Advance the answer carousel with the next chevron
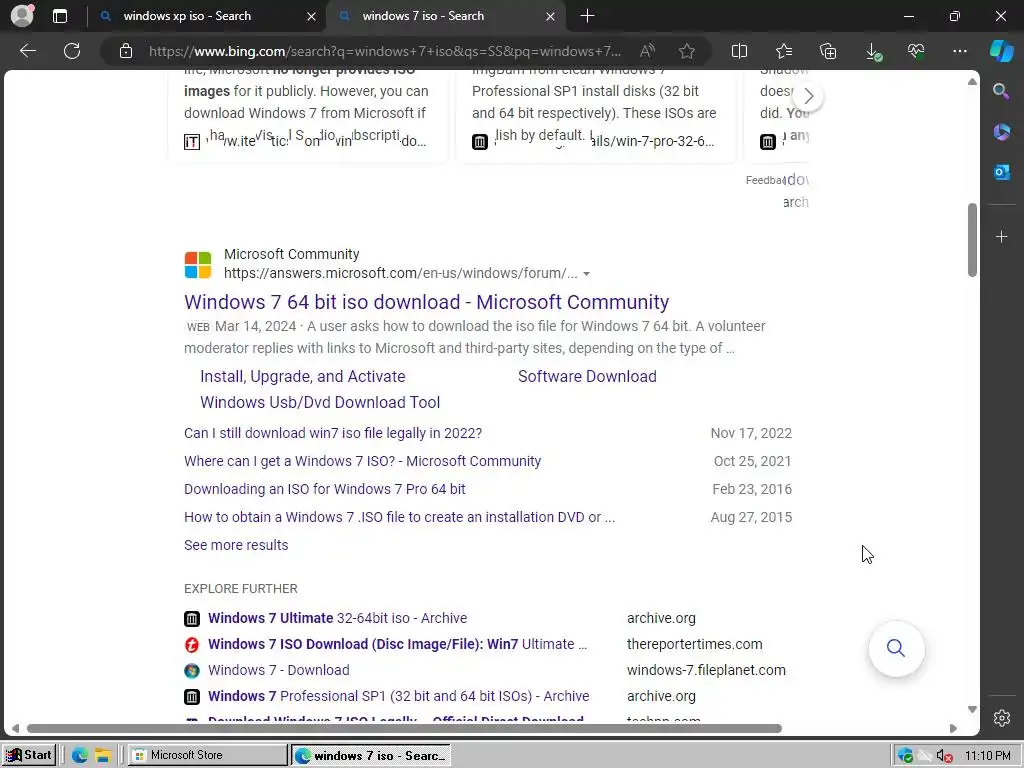Image resolution: width=1024 pixels, height=768 pixels. tap(808, 96)
